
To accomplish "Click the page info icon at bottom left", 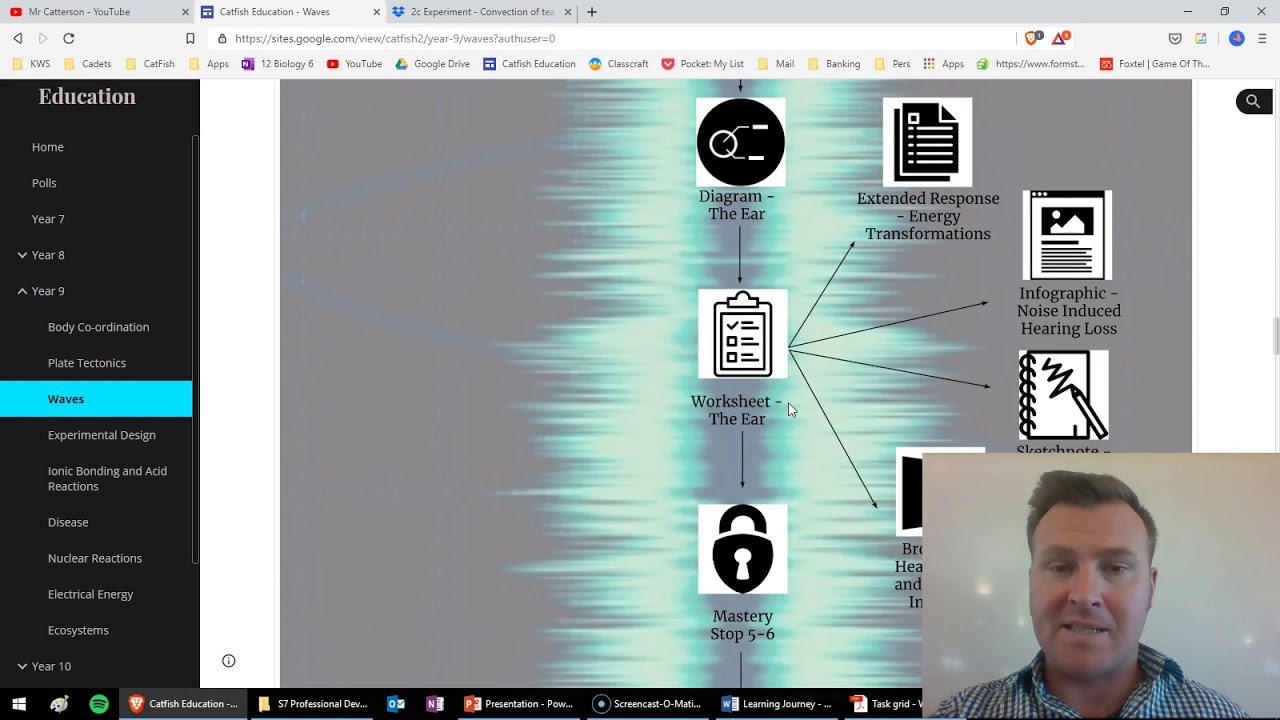I will [x=229, y=660].
